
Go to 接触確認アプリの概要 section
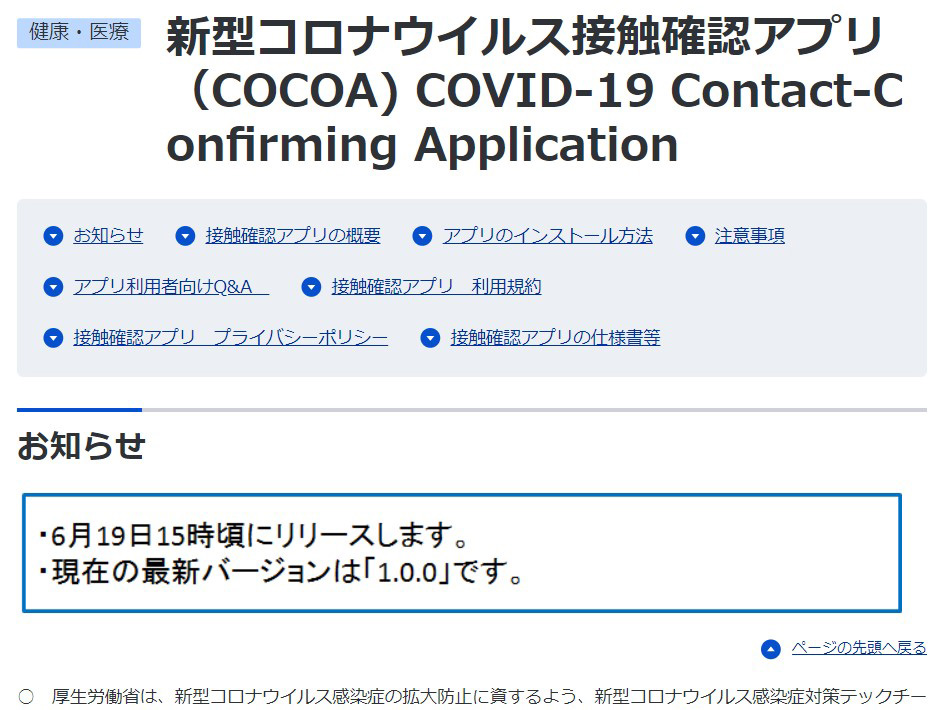point(293,236)
